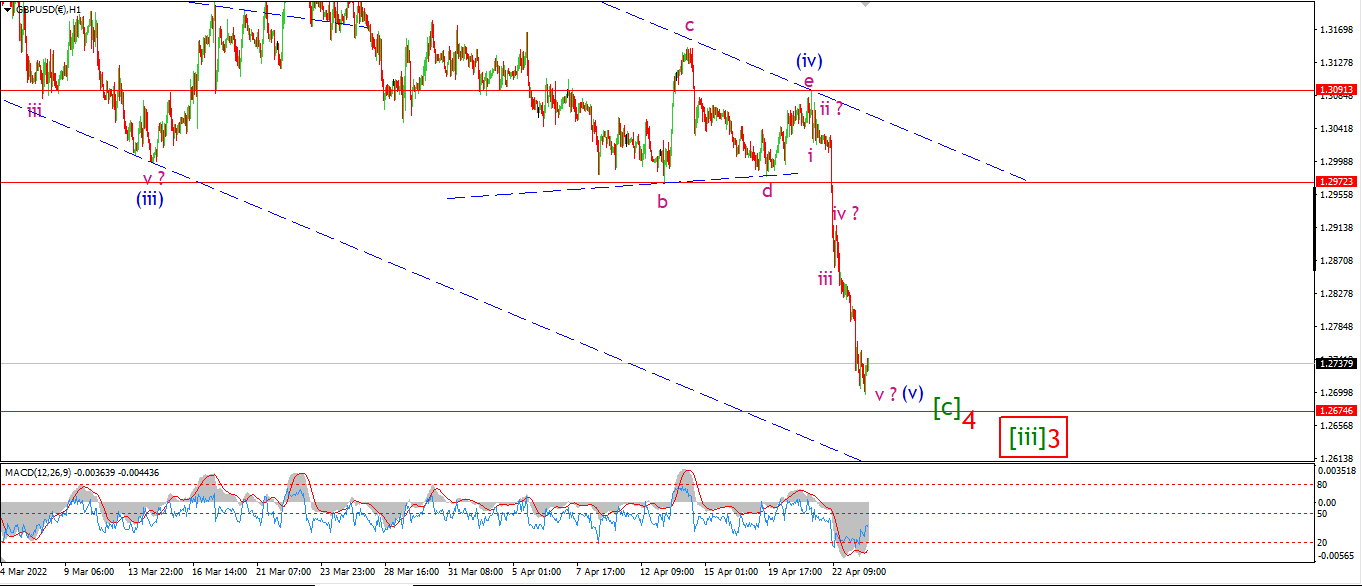Select the blue (v) label near chart bottom

click(912, 393)
